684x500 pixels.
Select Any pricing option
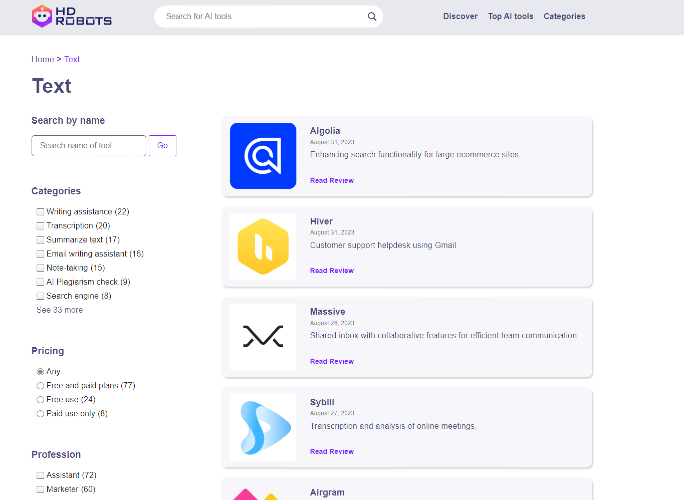[x=40, y=371]
